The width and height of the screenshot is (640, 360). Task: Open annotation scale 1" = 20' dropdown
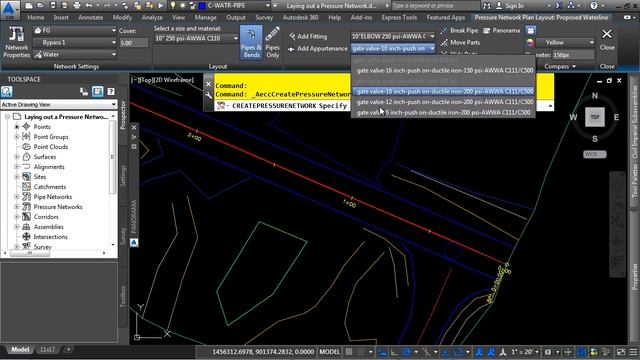pos(524,352)
